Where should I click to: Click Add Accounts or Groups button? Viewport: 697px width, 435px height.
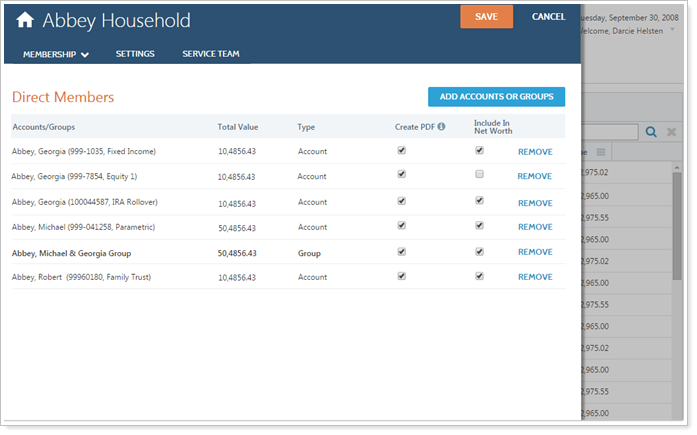[x=496, y=97]
